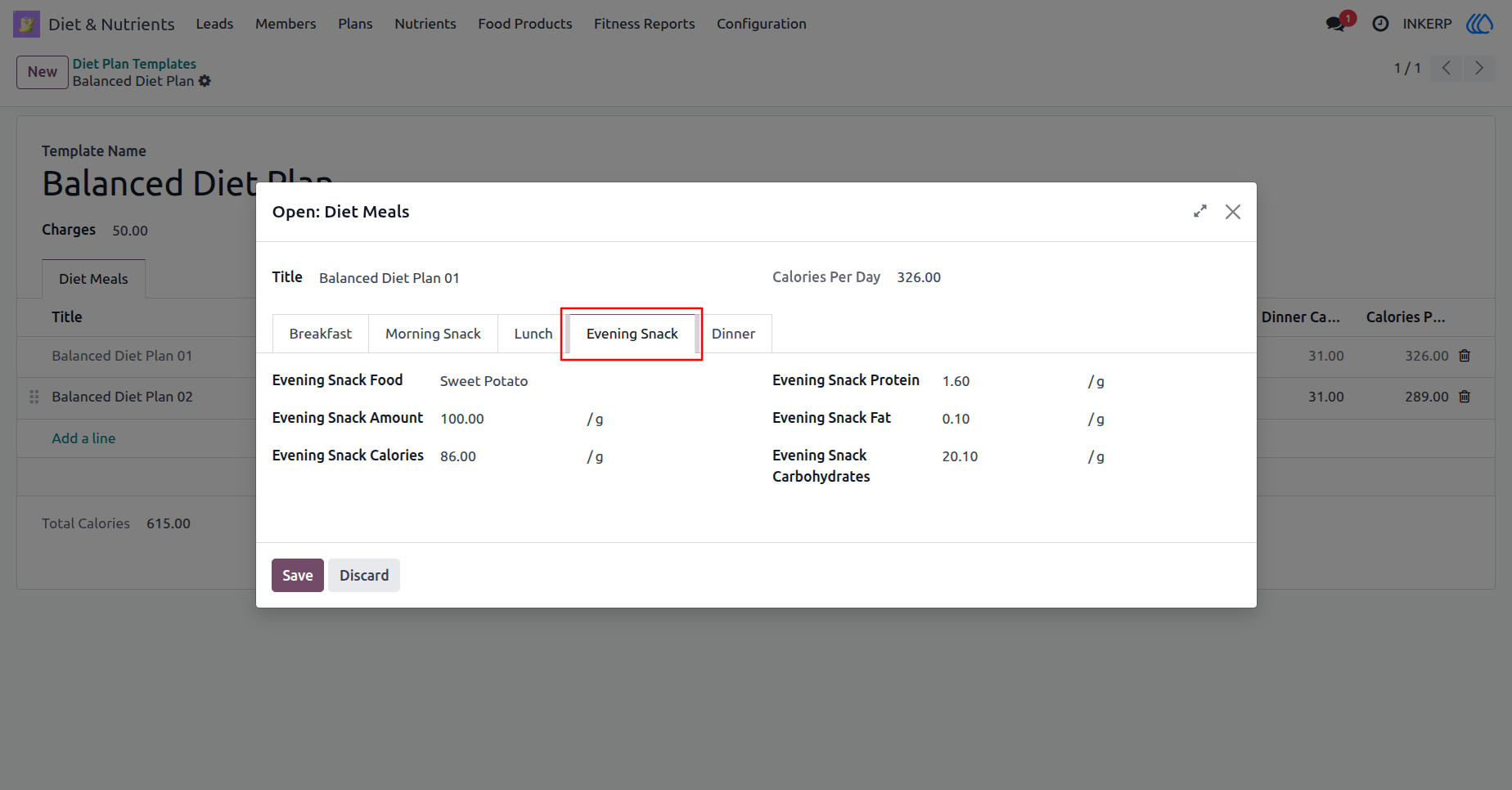Image resolution: width=1512 pixels, height=790 pixels.
Task: Open the activities clock icon
Action: (x=1380, y=24)
